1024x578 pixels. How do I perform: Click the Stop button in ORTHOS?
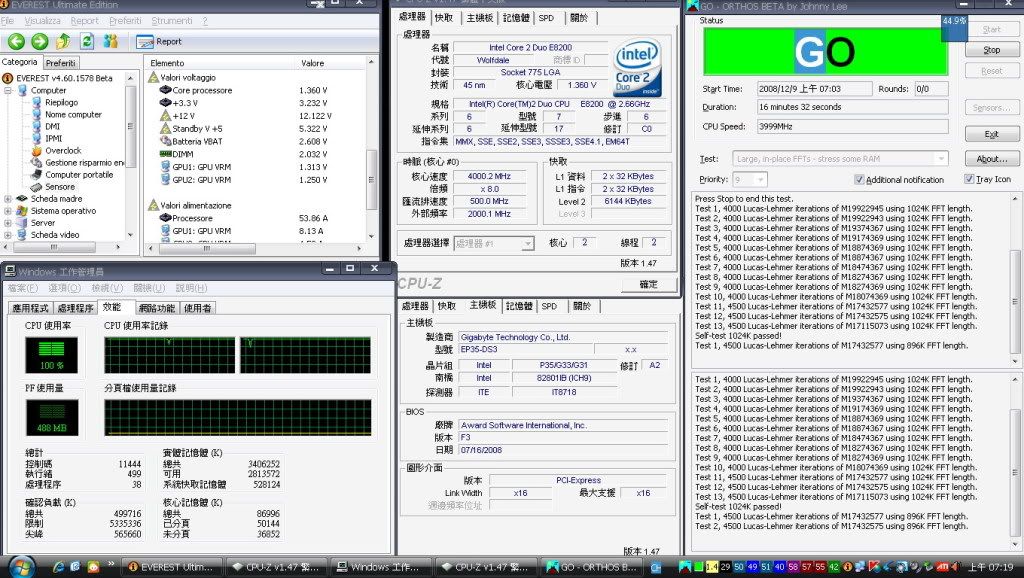tap(991, 50)
